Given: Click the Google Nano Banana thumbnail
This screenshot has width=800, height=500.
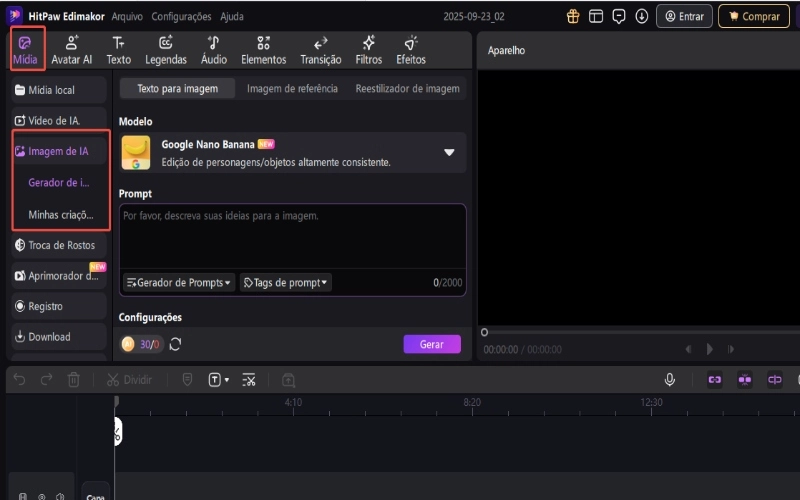Looking at the screenshot, I should click(x=136, y=153).
